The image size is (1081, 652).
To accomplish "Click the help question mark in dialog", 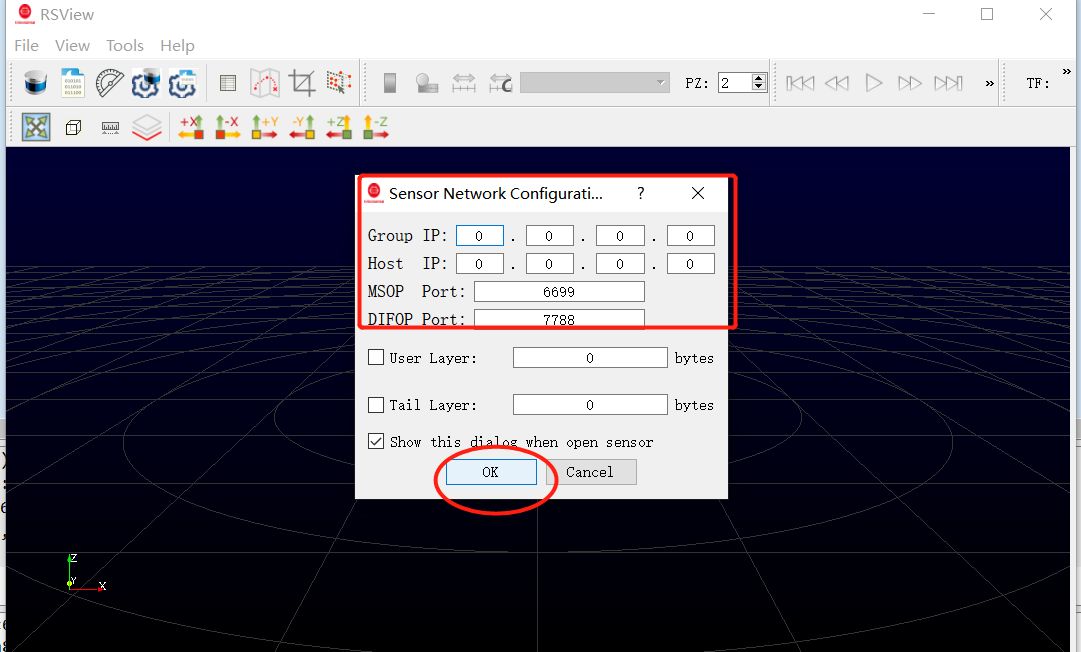I will pos(640,193).
